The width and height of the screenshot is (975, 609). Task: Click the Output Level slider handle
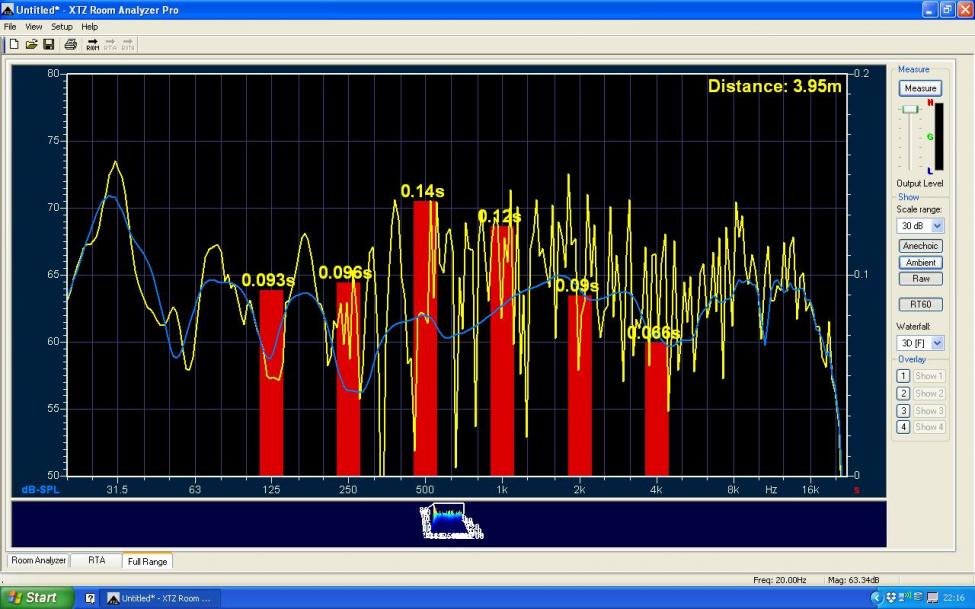910,109
